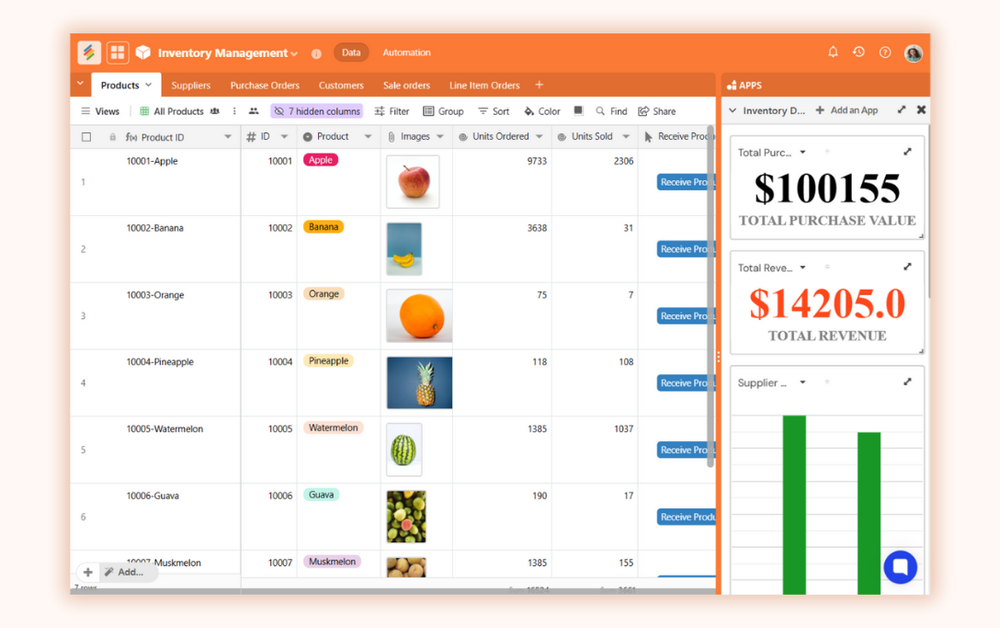Switch to the Suppliers tab

tap(190, 85)
